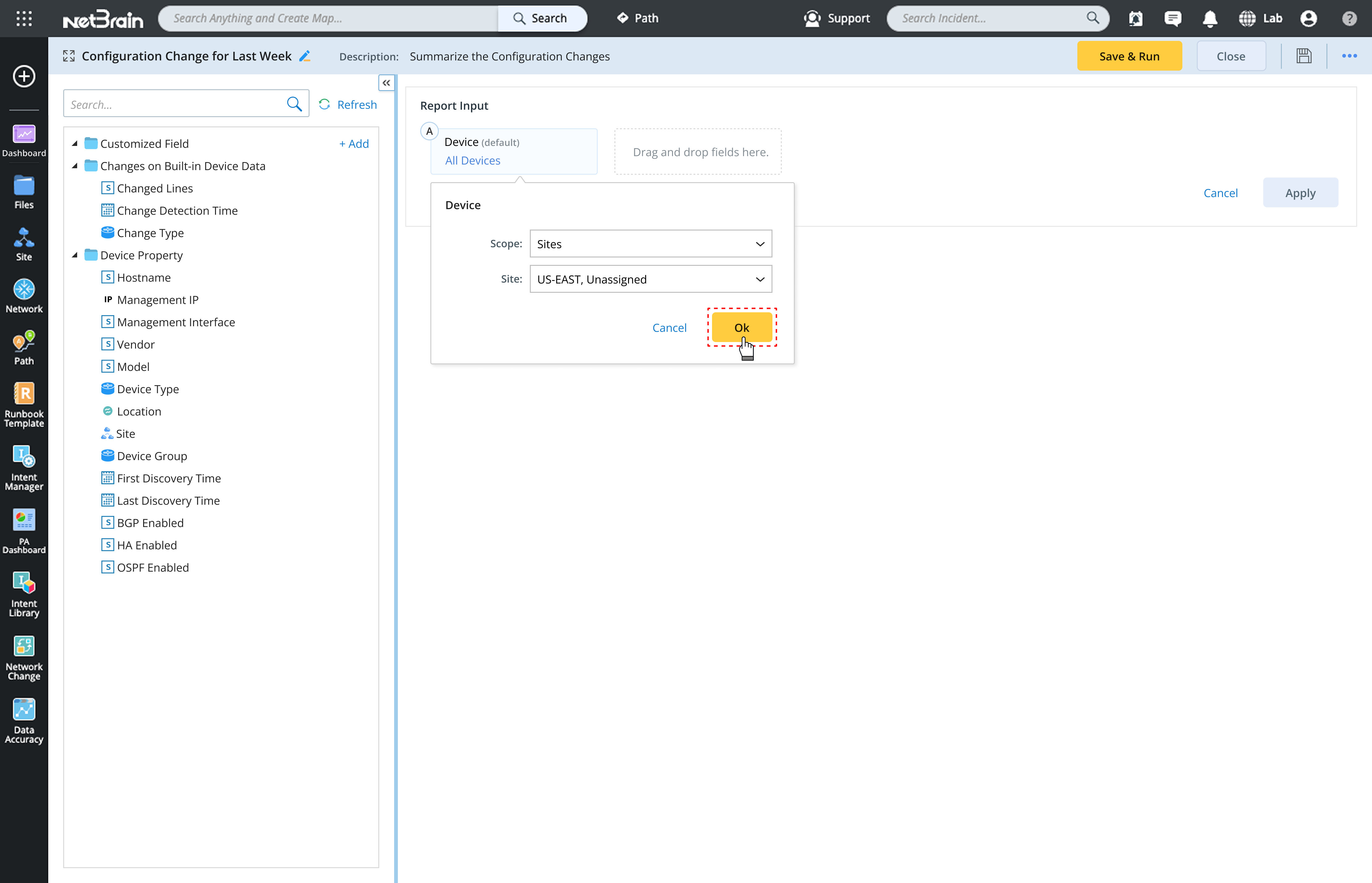Click the Data Accuracy sidebar icon
1372x883 pixels.
(24, 721)
